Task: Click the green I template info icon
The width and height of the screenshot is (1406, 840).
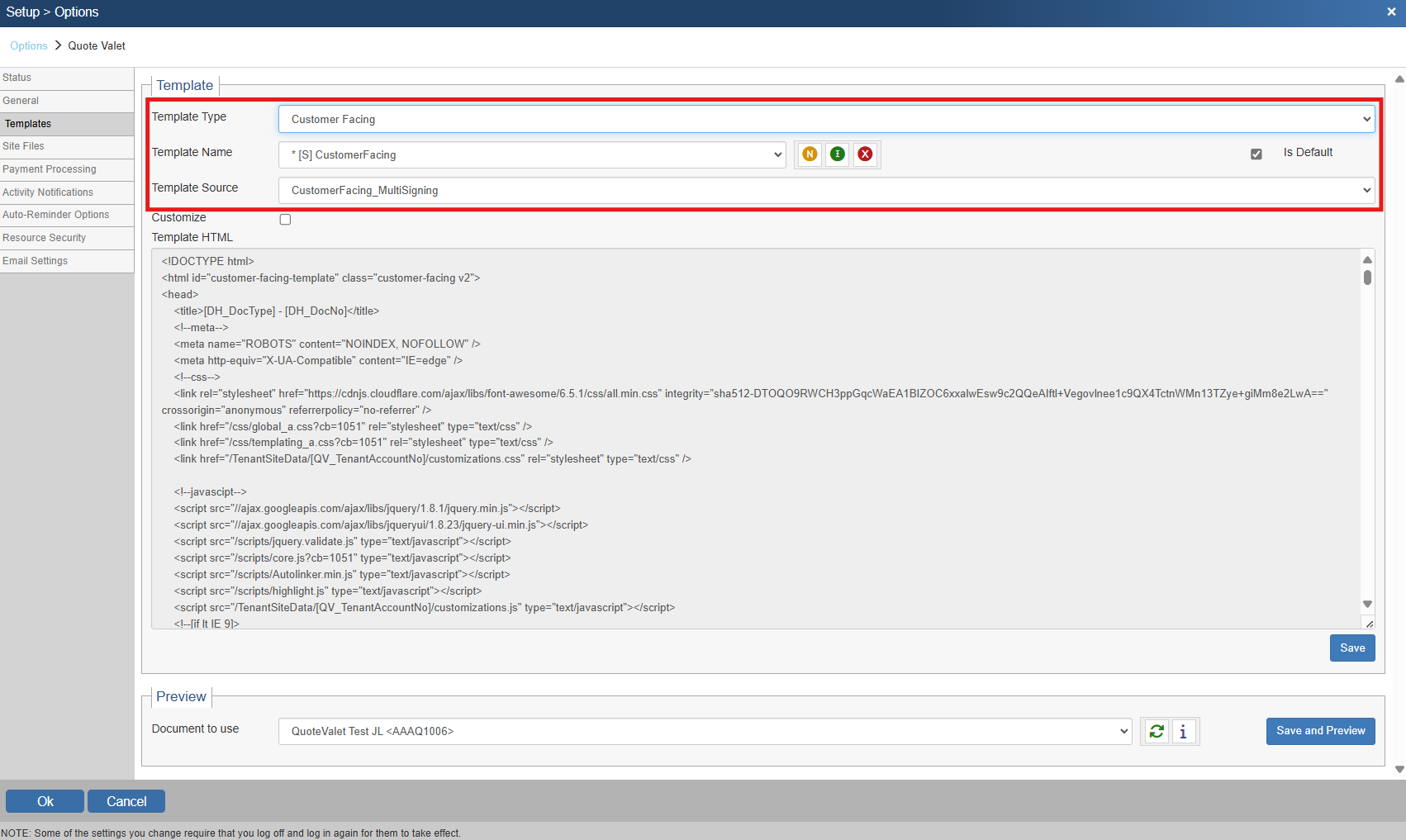Action: click(x=838, y=154)
